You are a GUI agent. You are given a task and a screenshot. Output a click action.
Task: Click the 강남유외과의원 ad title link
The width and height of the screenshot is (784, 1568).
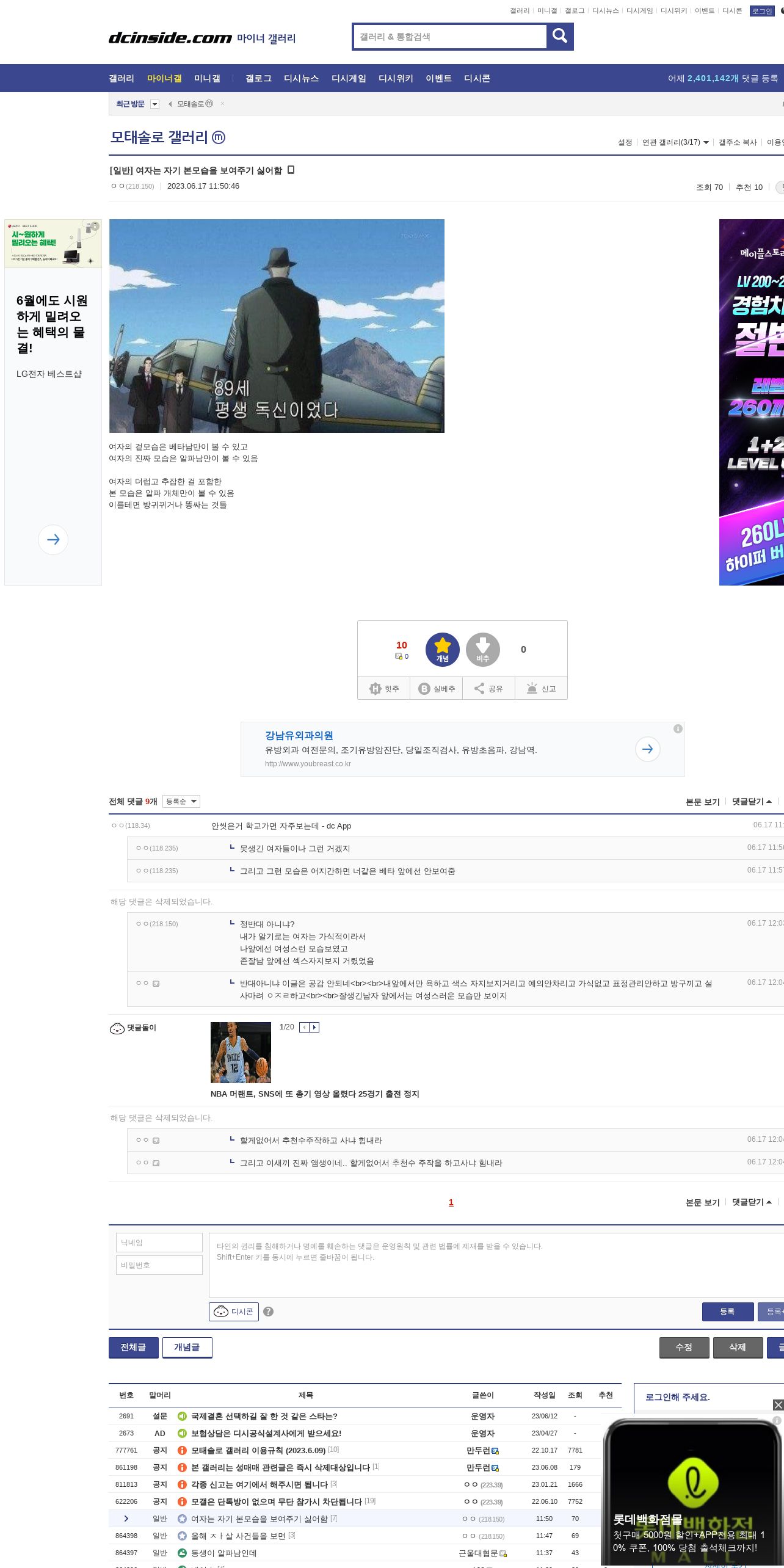pos(299,735)
